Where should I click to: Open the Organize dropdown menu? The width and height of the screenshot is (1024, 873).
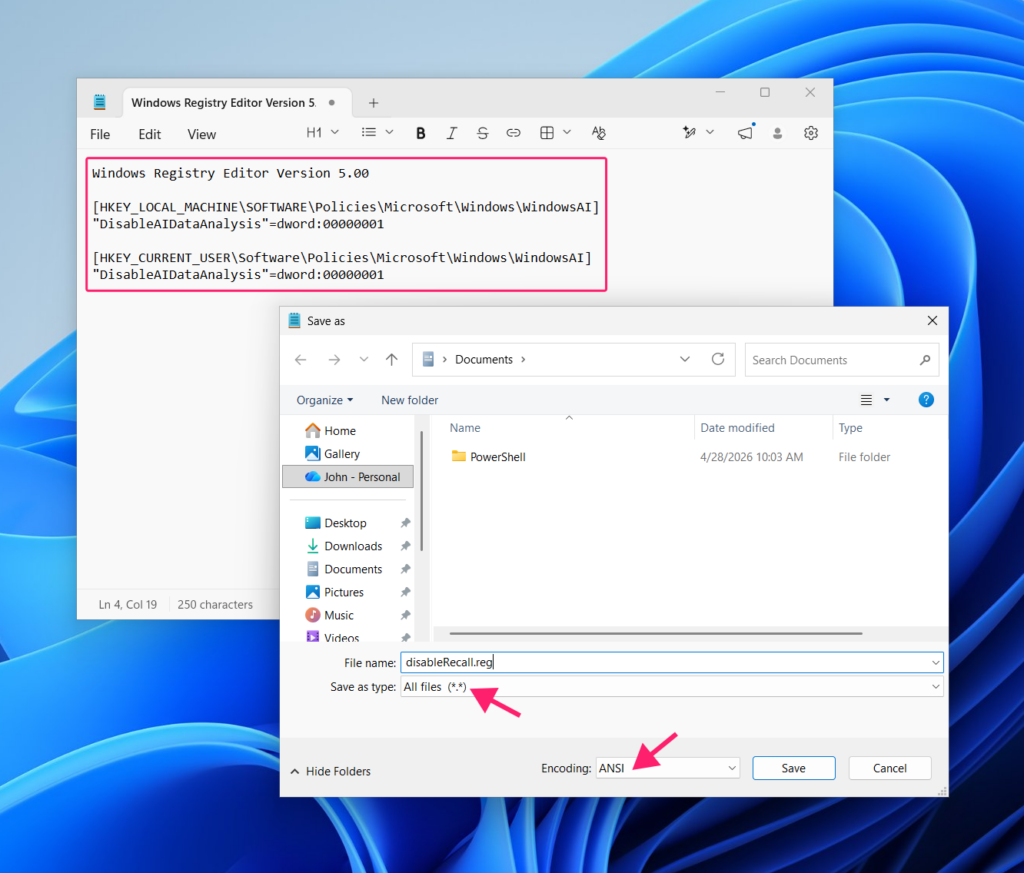click(x=325, y=400)
